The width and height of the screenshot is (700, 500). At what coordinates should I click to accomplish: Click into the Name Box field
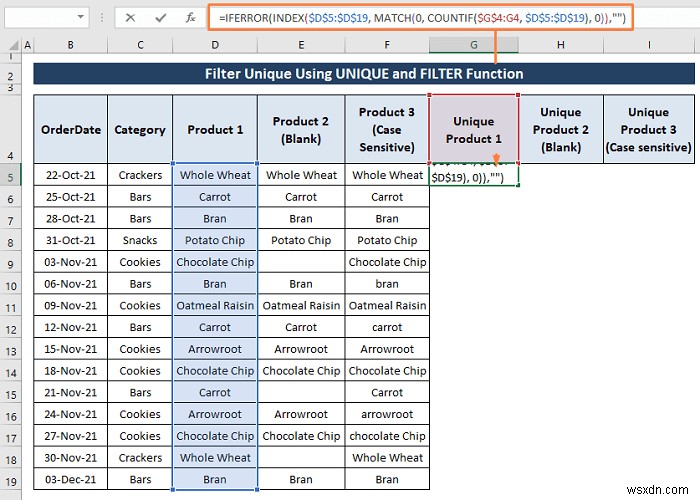pos(40,17)
